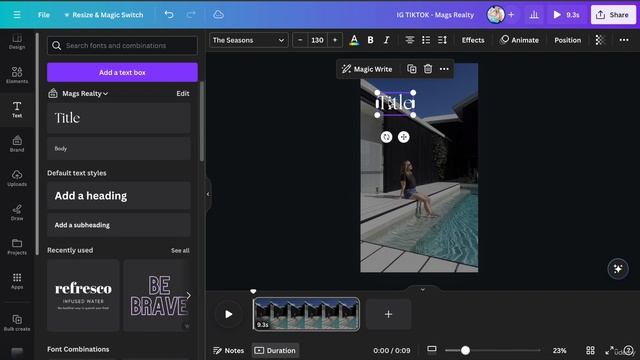Open Resize & Magic Switch
This screenshot has width=640, height=360.
104,15
